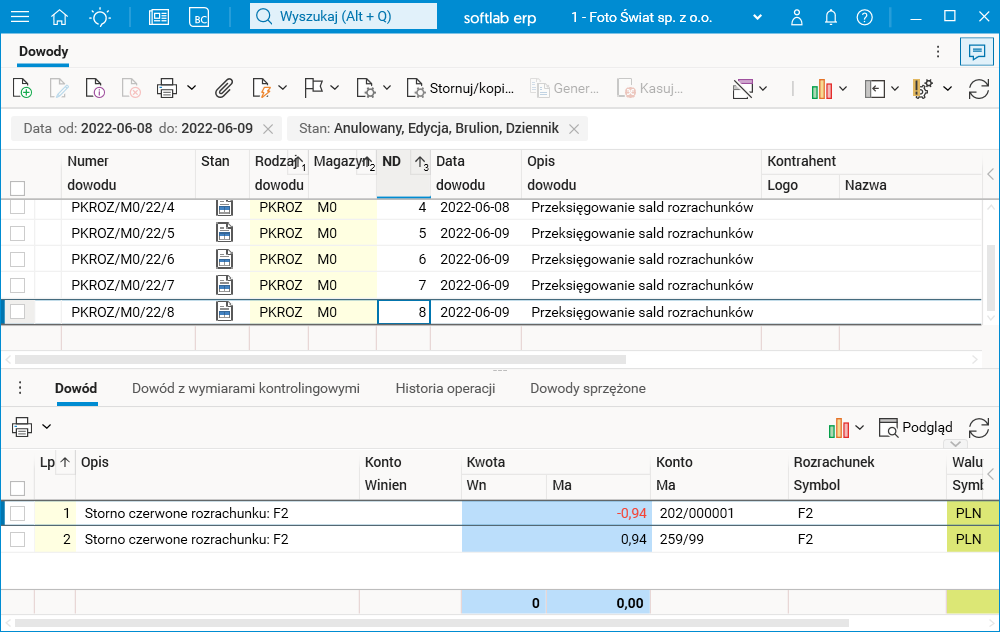Select checkbox for entry line 2
1000x632 pixels.
17,539
